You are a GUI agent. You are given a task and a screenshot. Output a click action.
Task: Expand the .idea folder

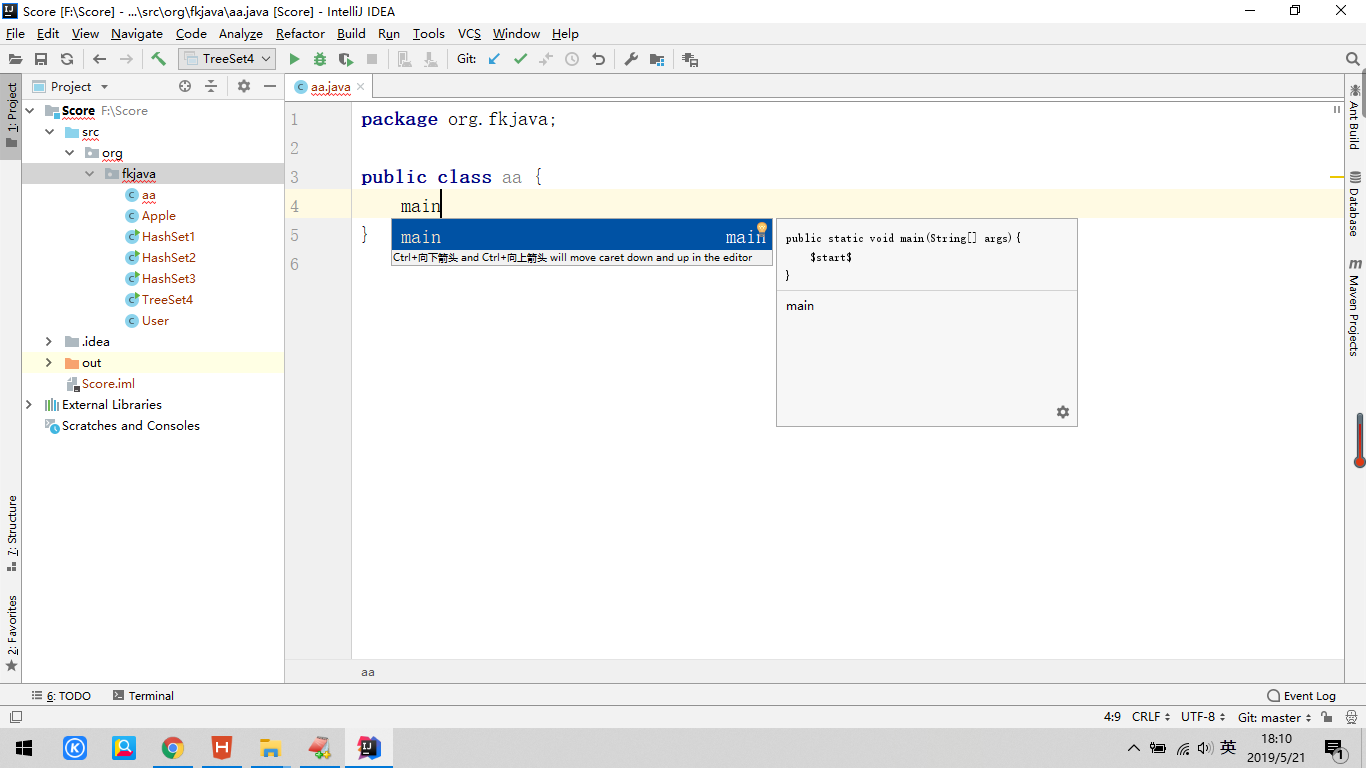tap(49, 342)
